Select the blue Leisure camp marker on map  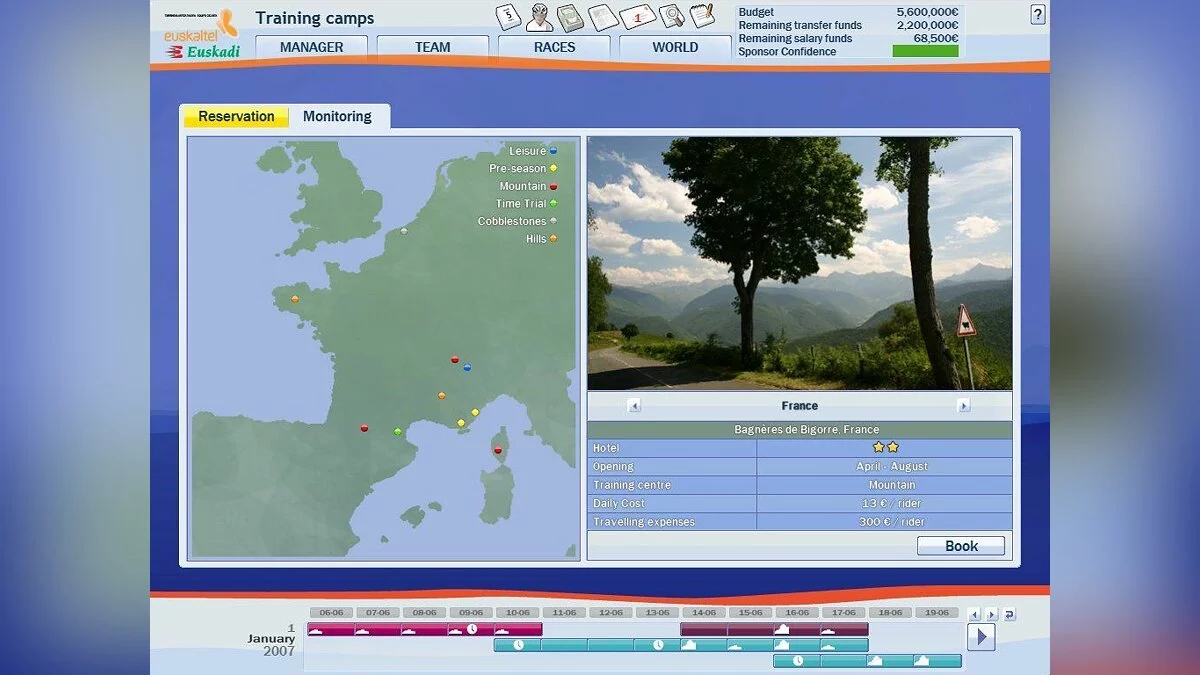point(467,367)
